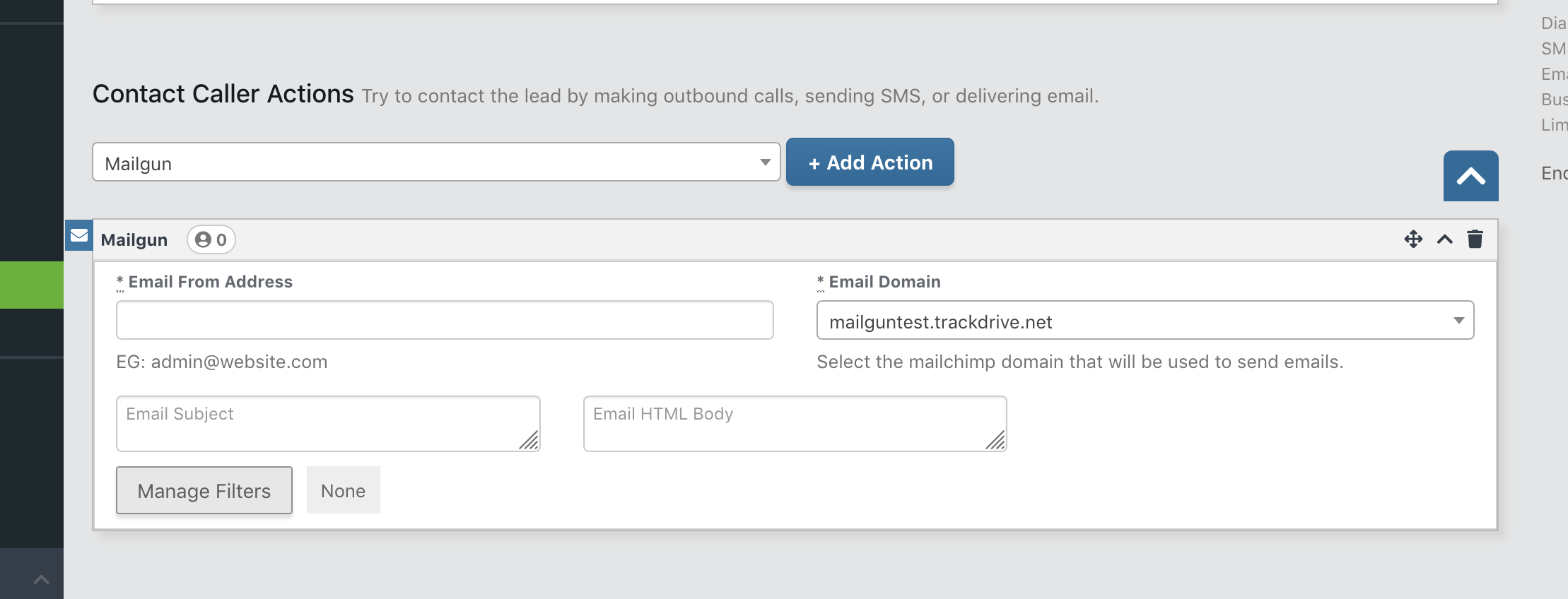Collapse the Mailgun action panel
1568x599 pixels.
coord(1445,239)
